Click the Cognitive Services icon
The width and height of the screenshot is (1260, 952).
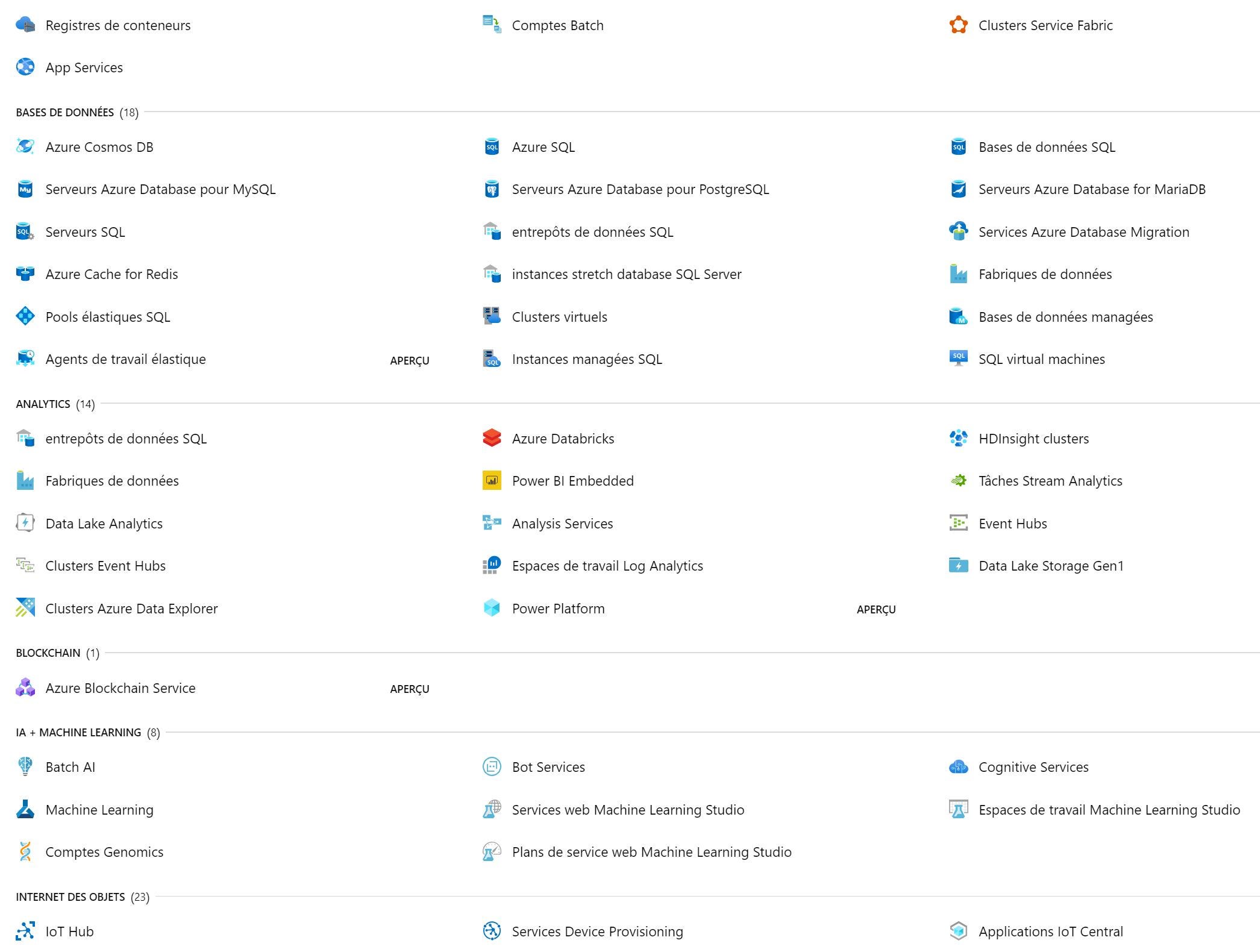click(958, 767)
